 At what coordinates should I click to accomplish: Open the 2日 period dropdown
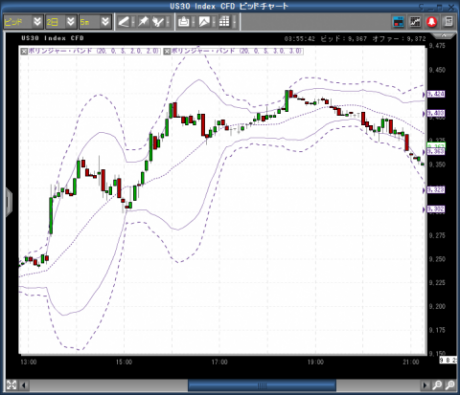(71, 22)
